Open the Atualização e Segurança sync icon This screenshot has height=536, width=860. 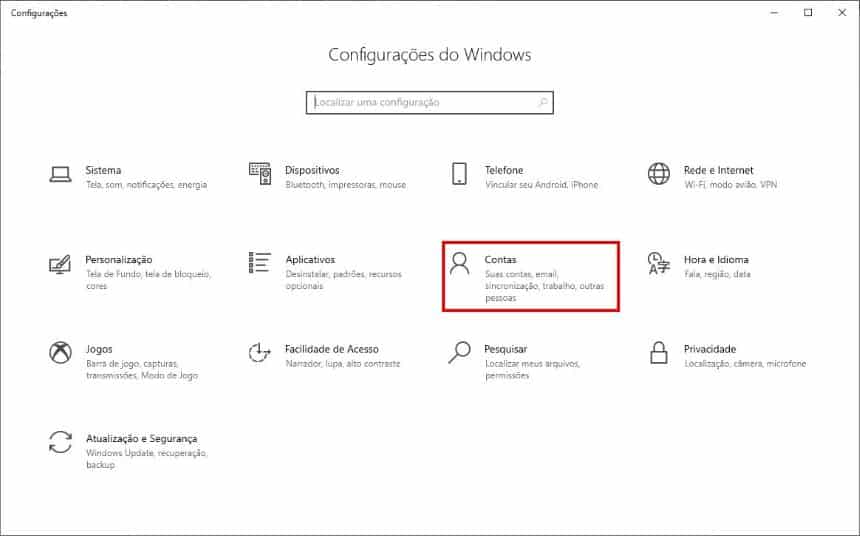pos(60,442)
